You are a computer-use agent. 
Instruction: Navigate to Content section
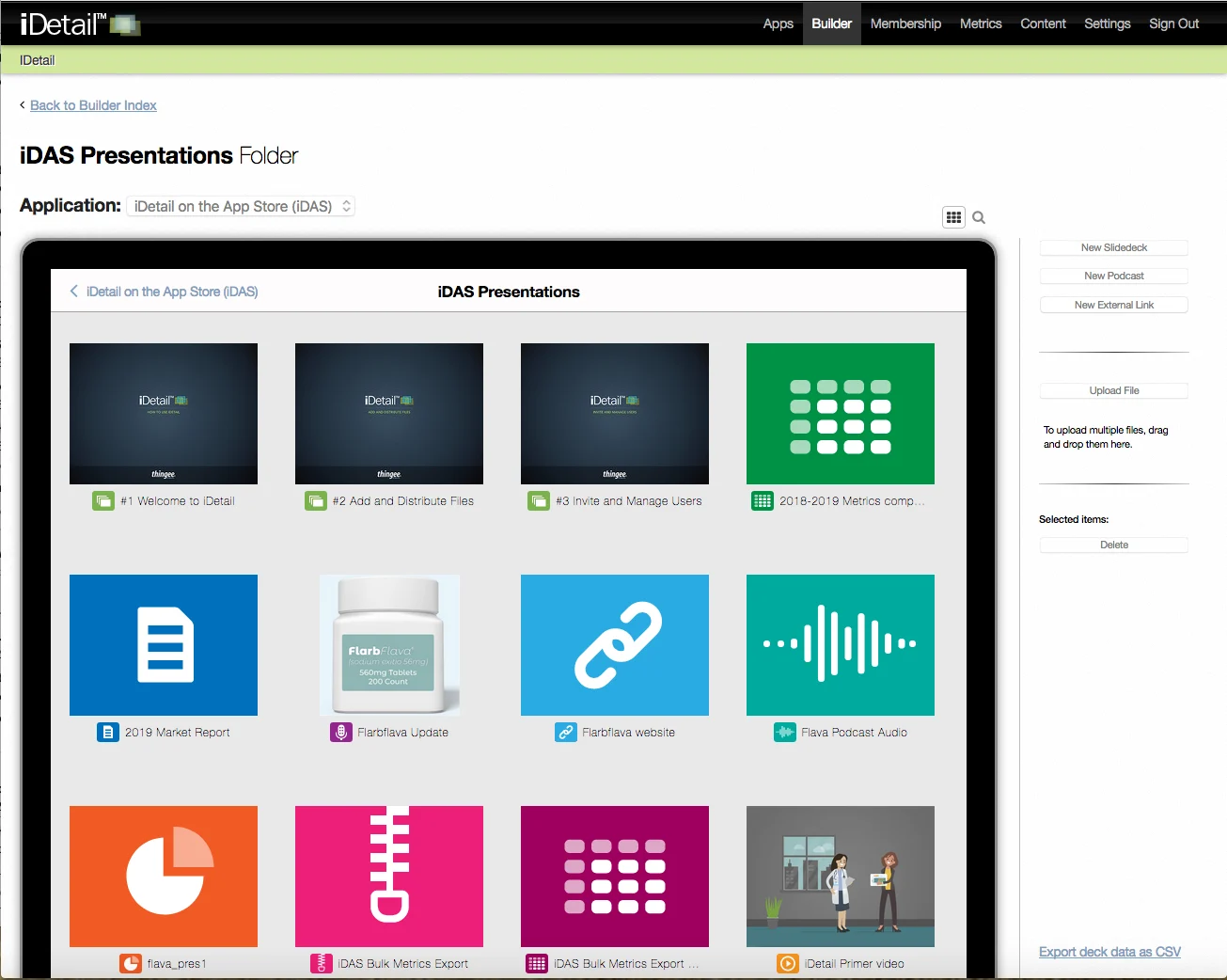[x=1043, y=24]
